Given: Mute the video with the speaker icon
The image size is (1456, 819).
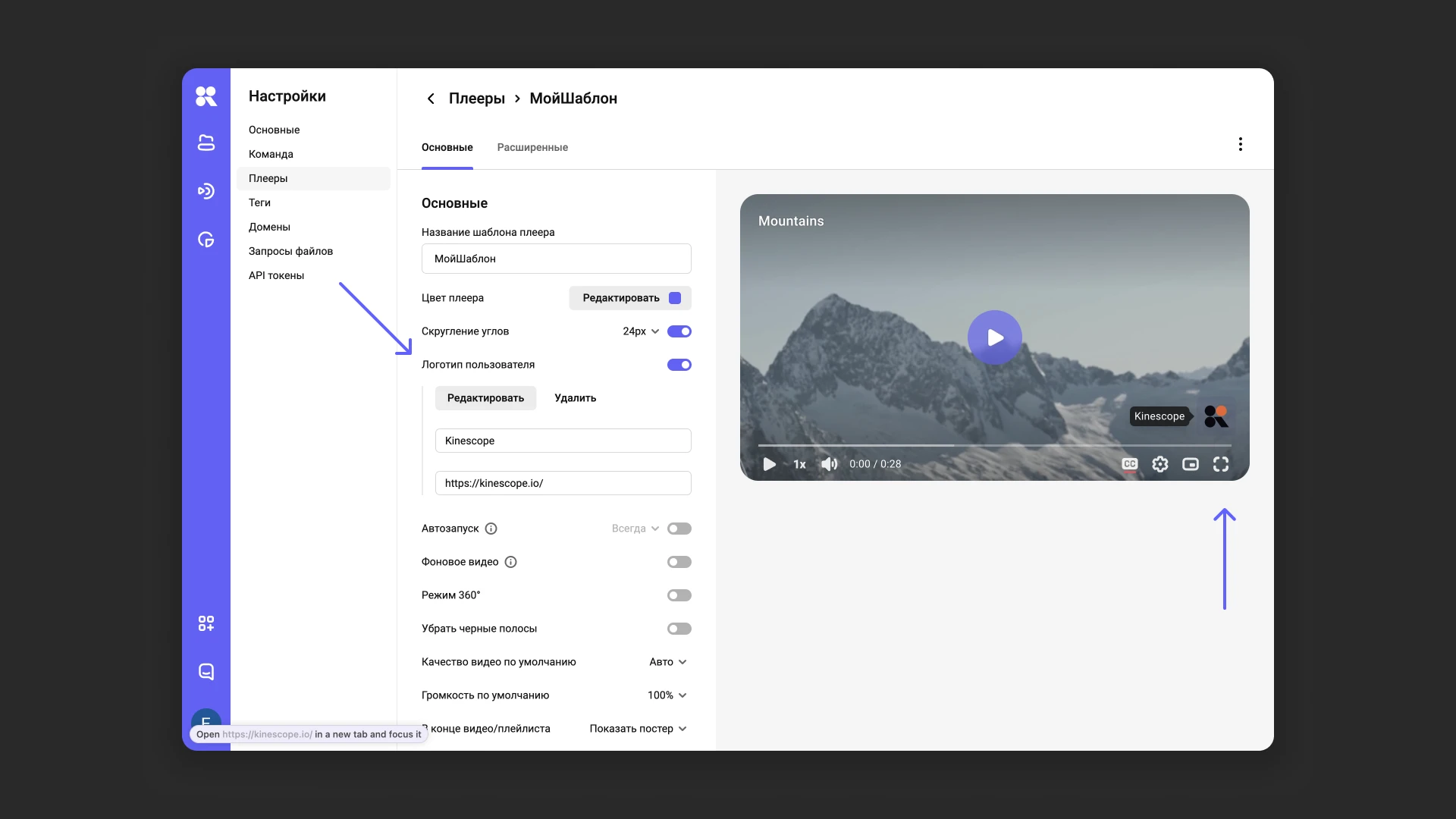Looking at the screenshot, I should 829,464.
